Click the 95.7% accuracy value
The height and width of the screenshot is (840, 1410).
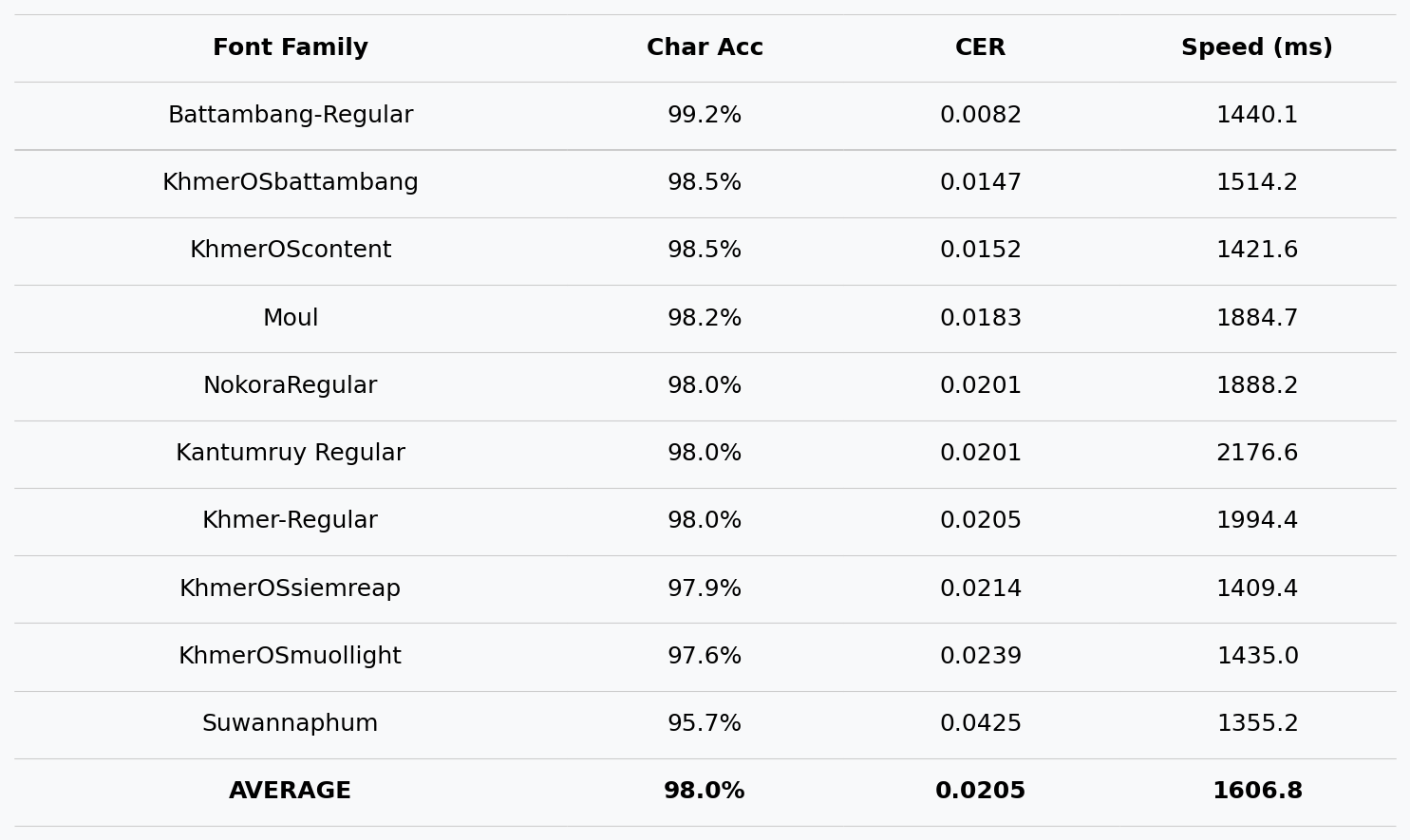point(705,724)
